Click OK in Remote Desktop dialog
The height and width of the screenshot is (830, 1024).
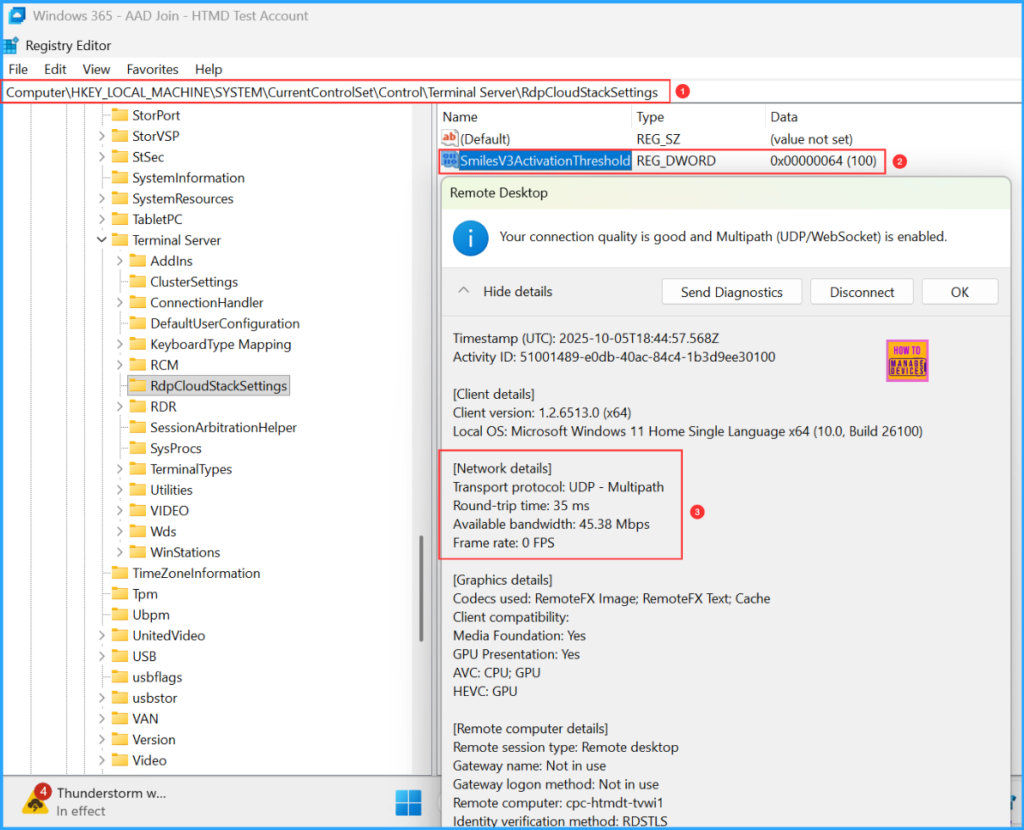[959, 292]
